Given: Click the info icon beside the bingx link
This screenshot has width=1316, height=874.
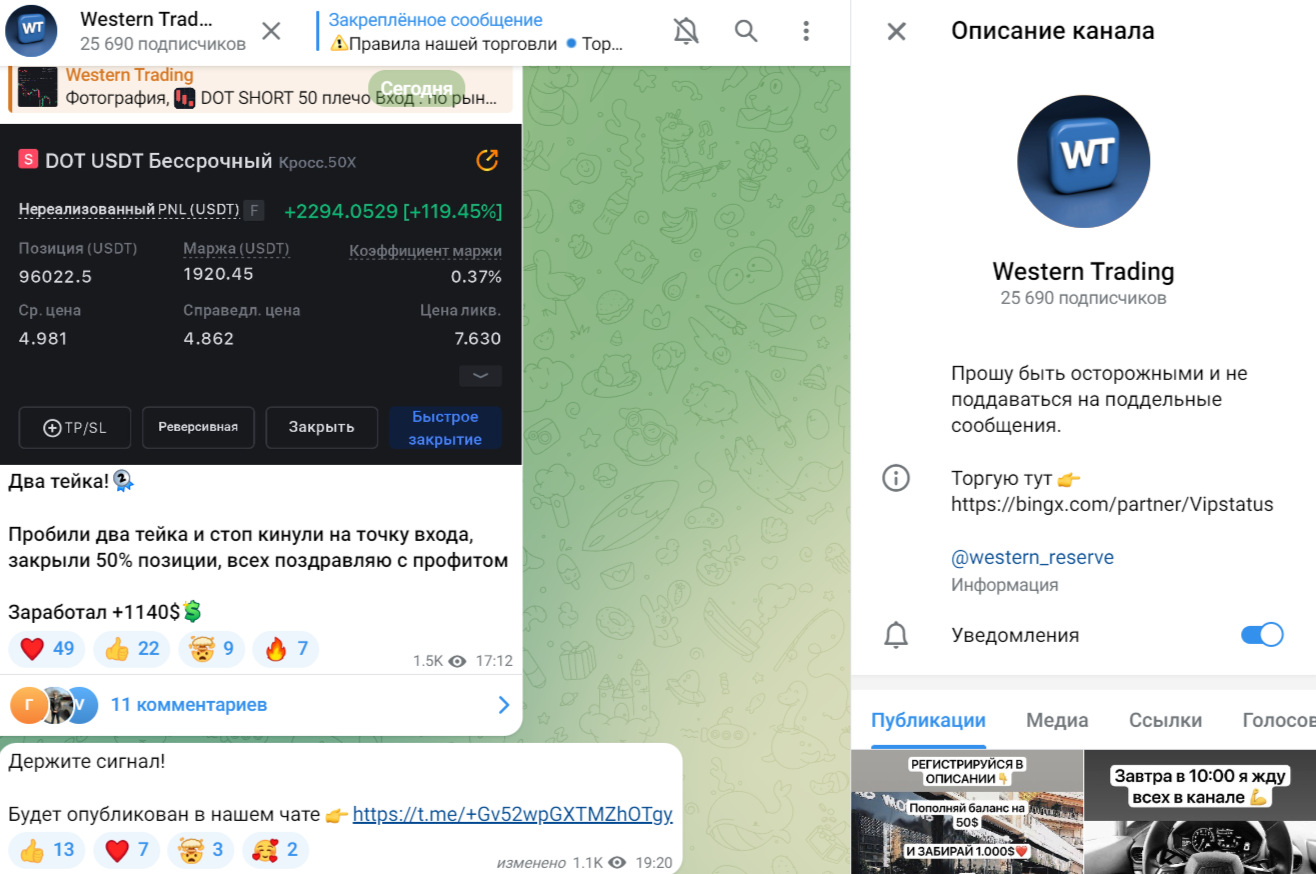Looking at the screenshot, I should point(896,478).
